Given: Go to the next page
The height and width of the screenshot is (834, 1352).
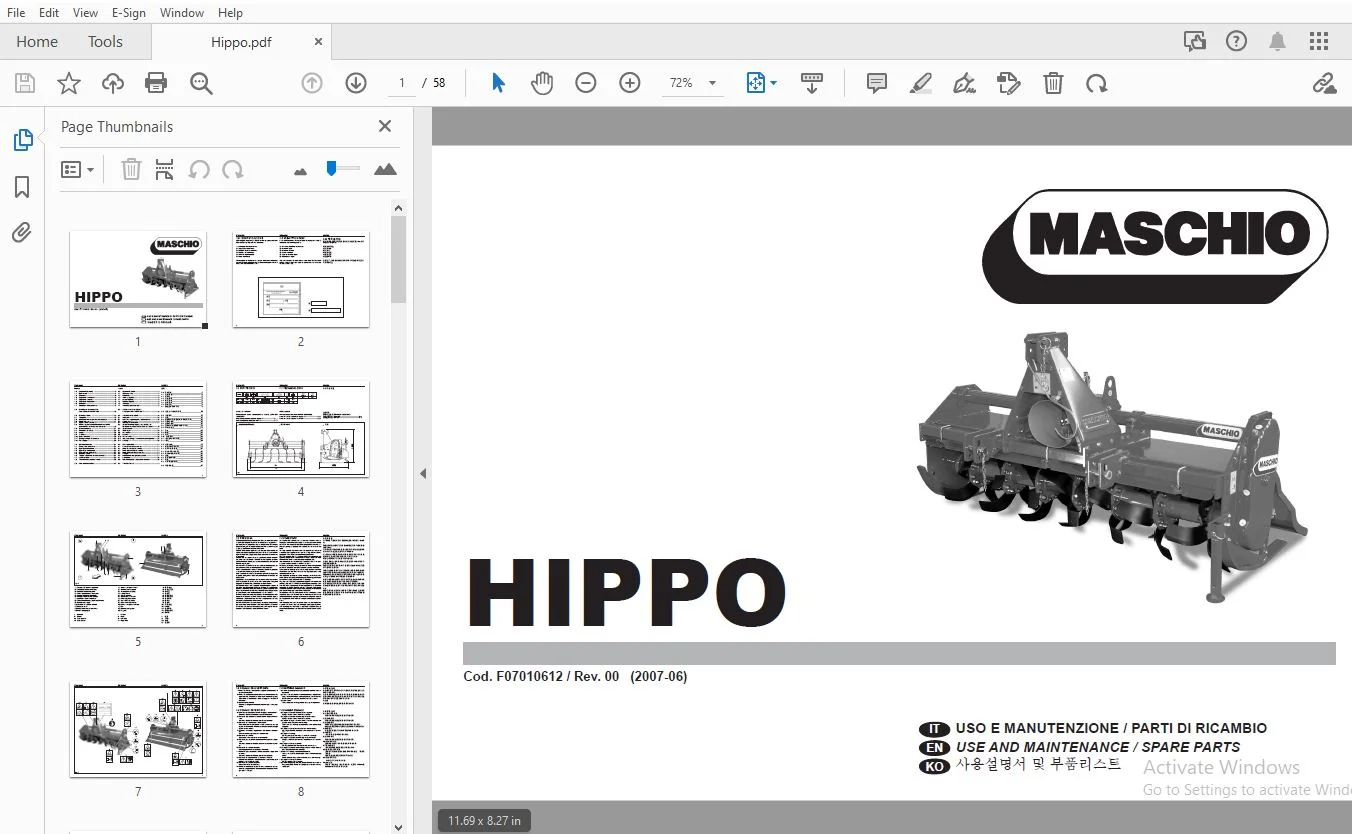Looking at the screenshot, I should (356, 83).
